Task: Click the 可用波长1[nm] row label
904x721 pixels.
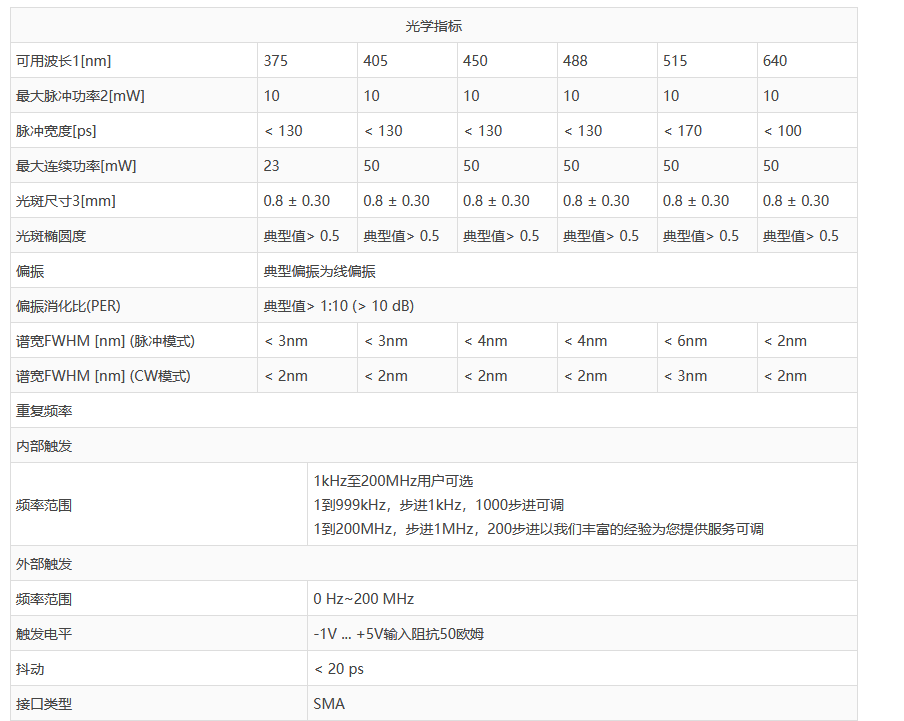Action: [x=64, y=61]
